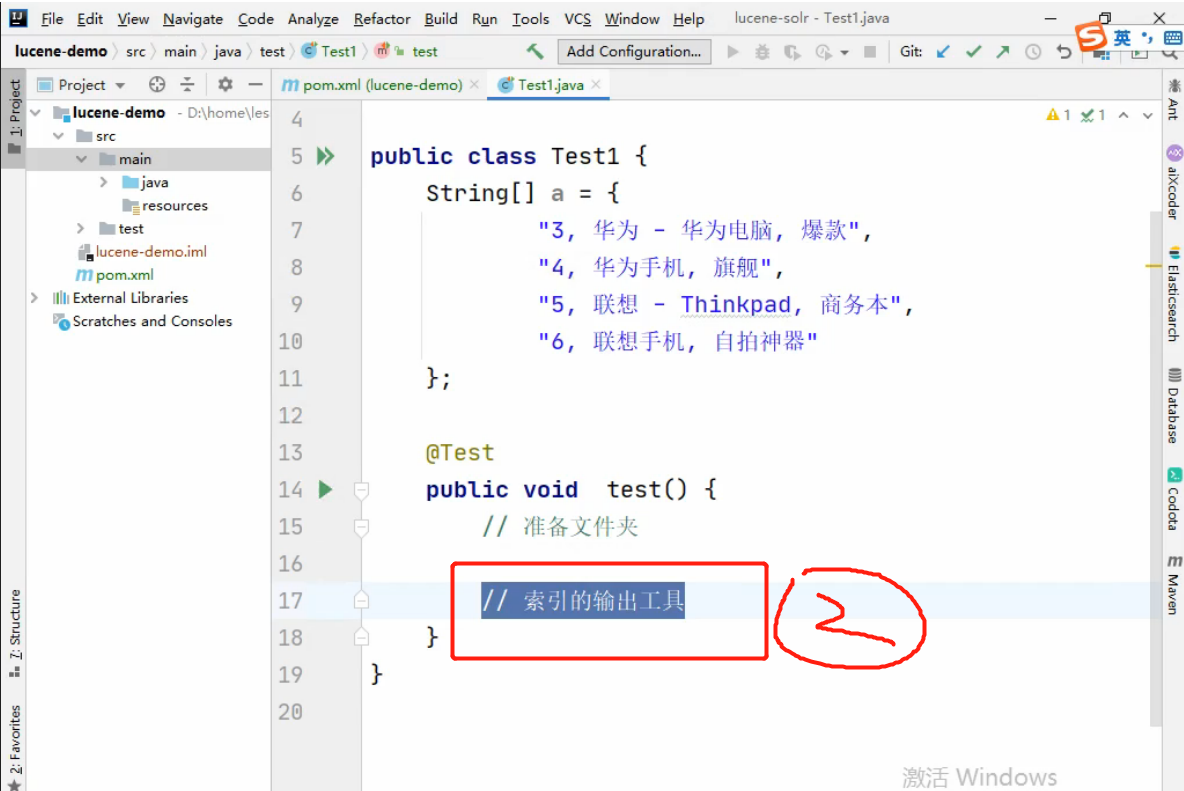Open the aiXcoder tool window
The width and height of the screenshot is (1184, 791).
click(1173, 183)
